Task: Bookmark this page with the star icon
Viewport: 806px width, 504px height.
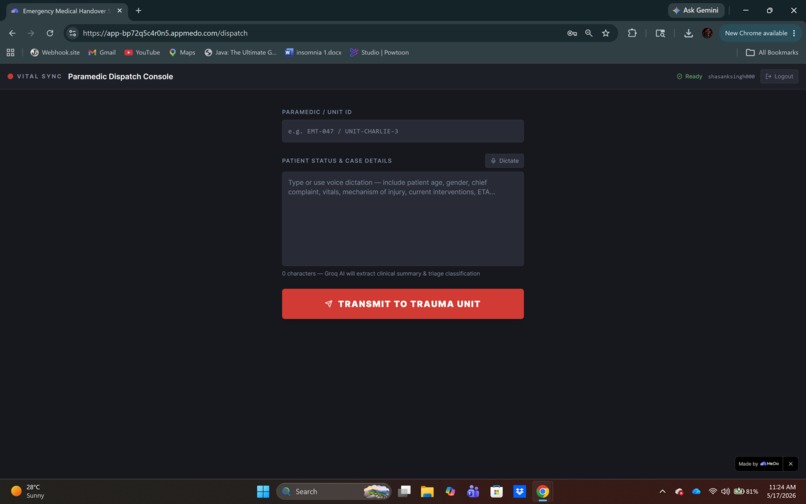Action: (606, 33)
